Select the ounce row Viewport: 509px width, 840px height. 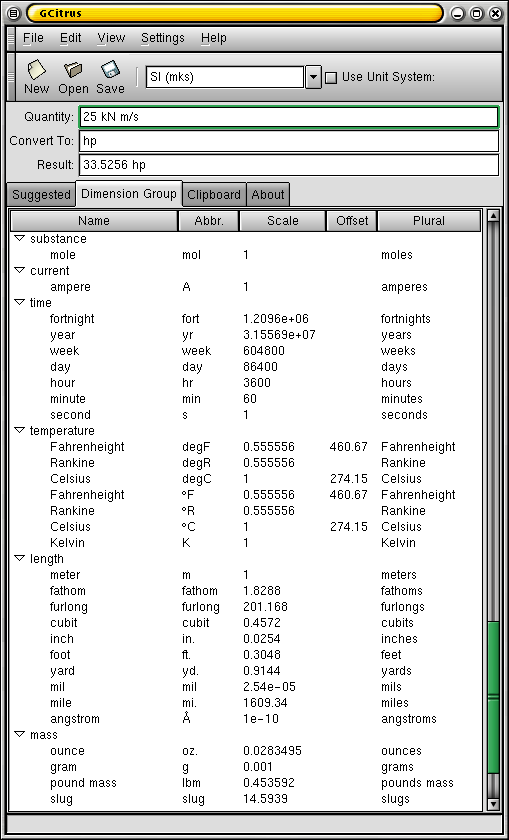point(245,751)
